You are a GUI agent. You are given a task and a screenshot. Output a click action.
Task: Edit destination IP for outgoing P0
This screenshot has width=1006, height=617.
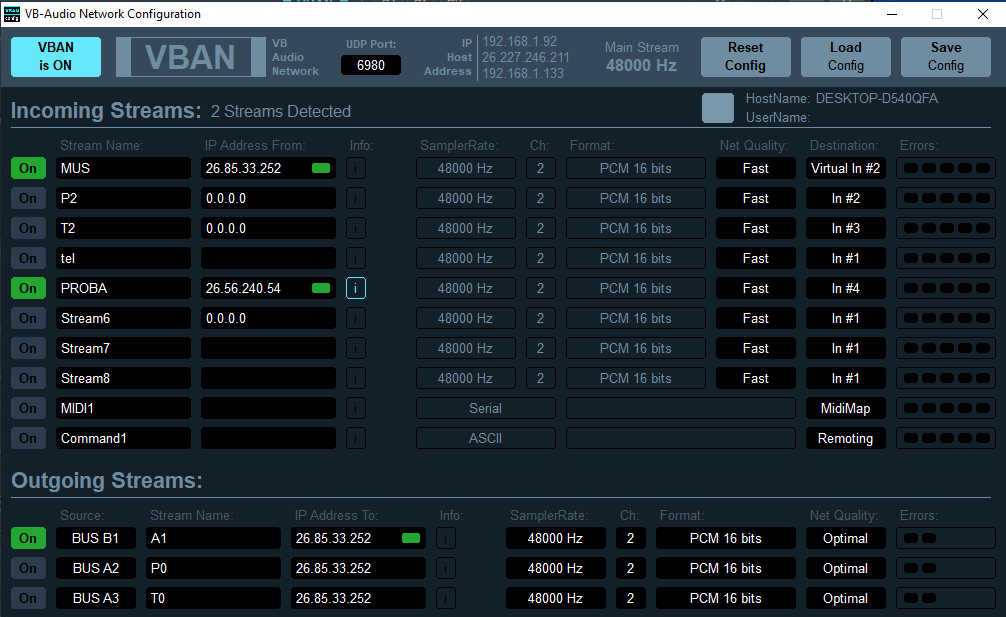[x=358, y=568]
